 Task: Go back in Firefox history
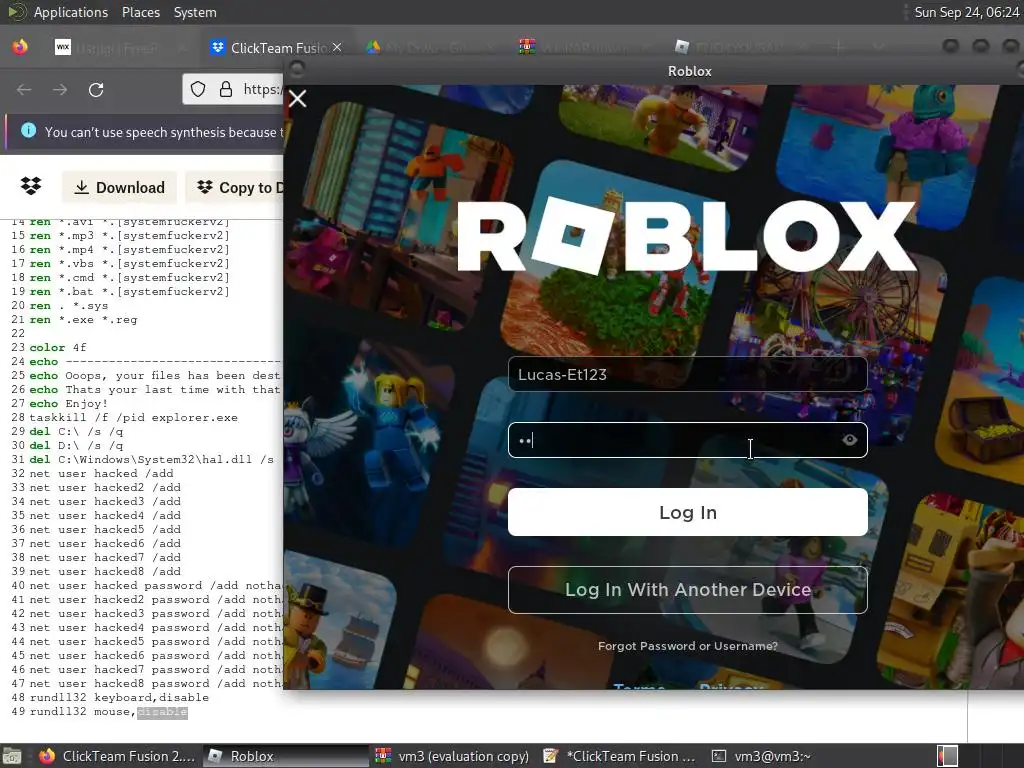[24, 89]
